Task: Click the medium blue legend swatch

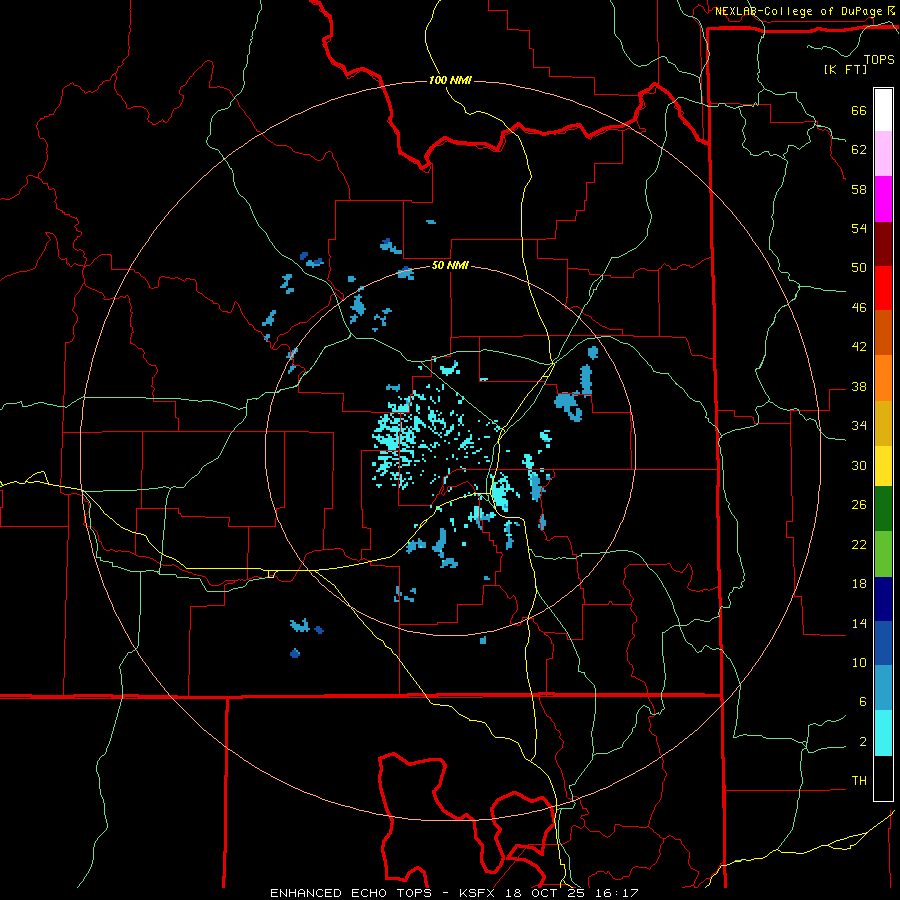Action: point(883,643)
